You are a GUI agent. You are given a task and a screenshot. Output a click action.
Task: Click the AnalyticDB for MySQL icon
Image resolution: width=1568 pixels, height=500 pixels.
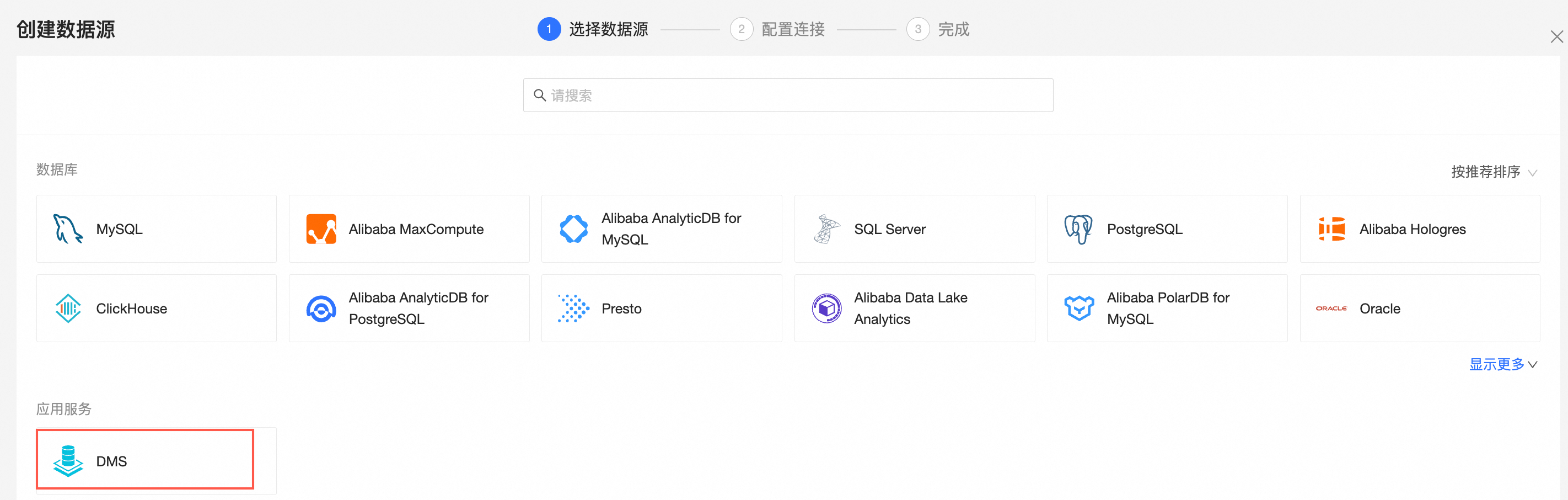[x=573, y=229]
